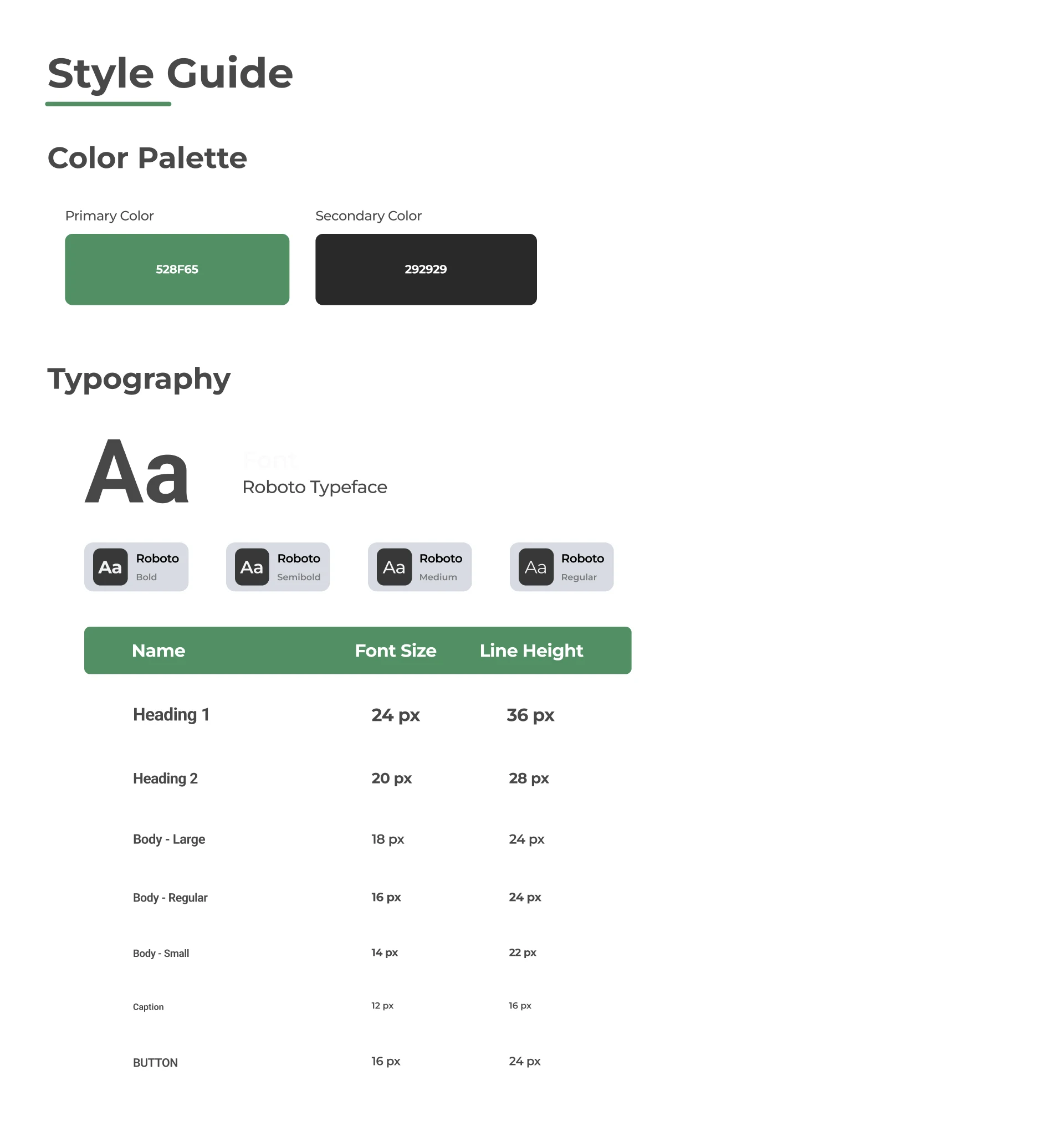Click the Body - Regular style name
This screenshot has width=1064, height=1142.
(x=170, y=897)
